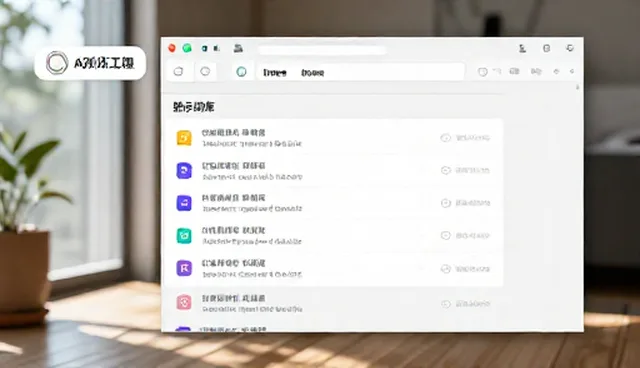Click the red window button in the title bar

(x=172, y=48)
